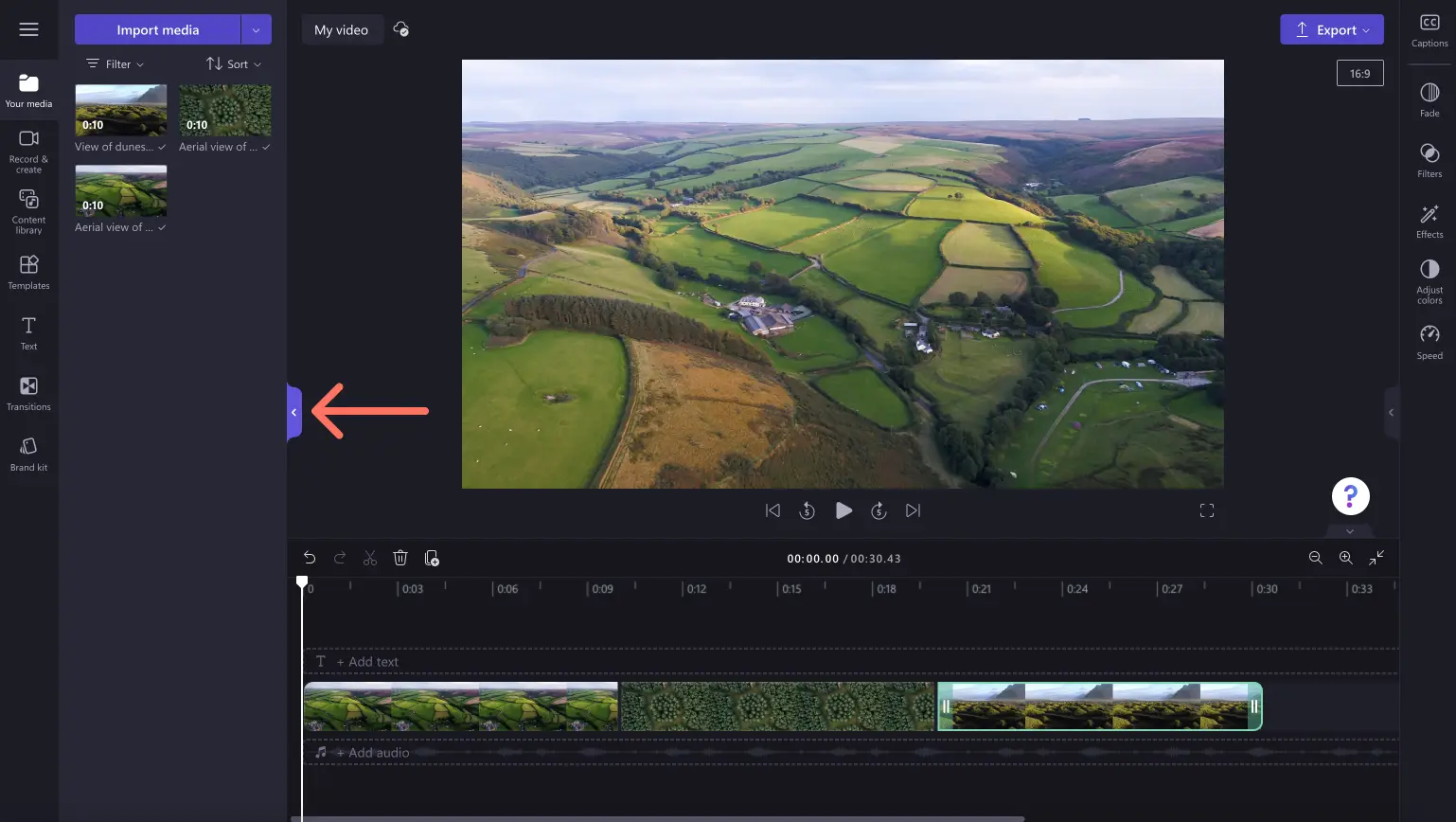Enter fullscreen preview mode
1456x822 pixels.
point(1207,510)
